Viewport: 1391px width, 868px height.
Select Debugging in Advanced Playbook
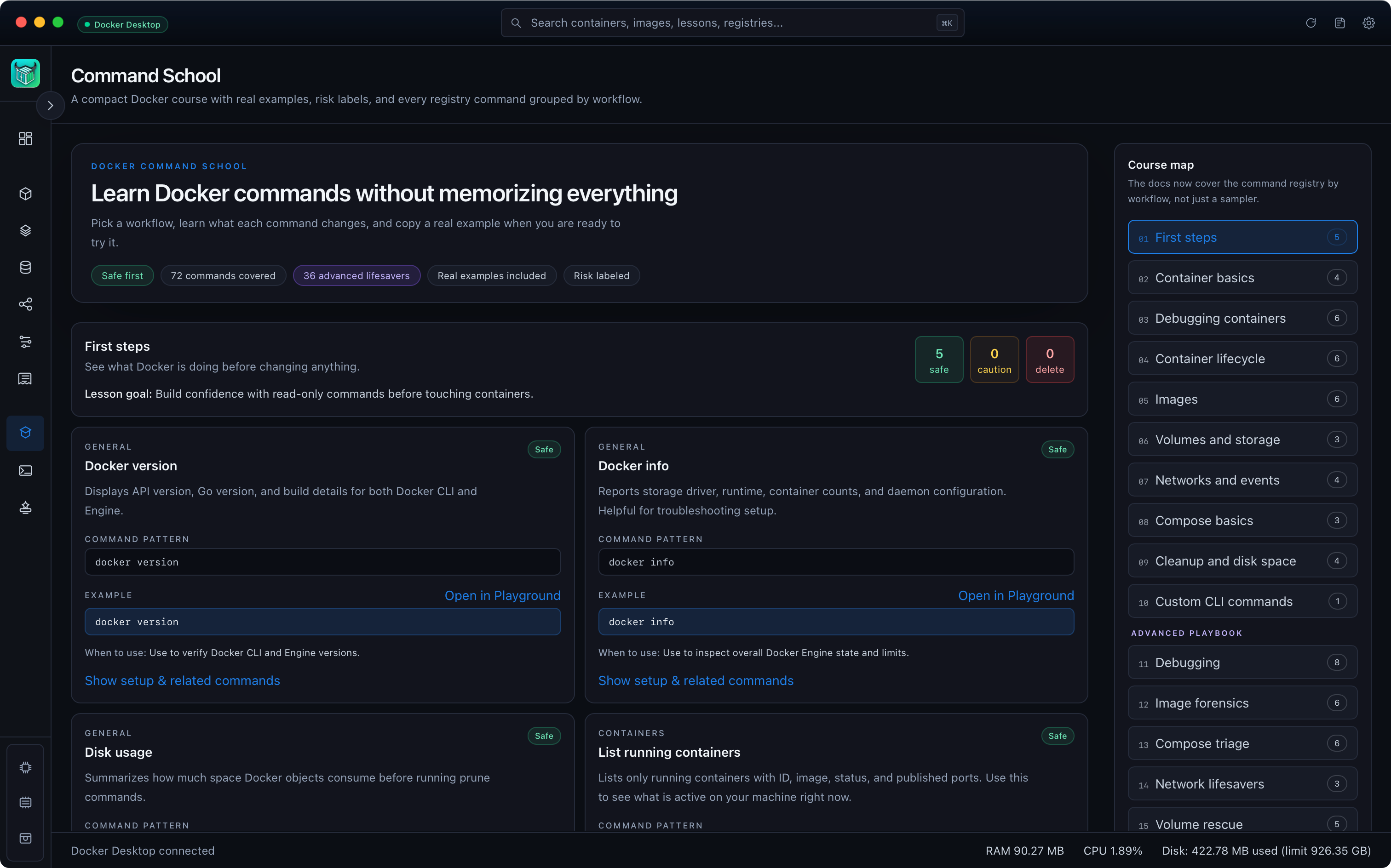click(x=1242, y=662)
